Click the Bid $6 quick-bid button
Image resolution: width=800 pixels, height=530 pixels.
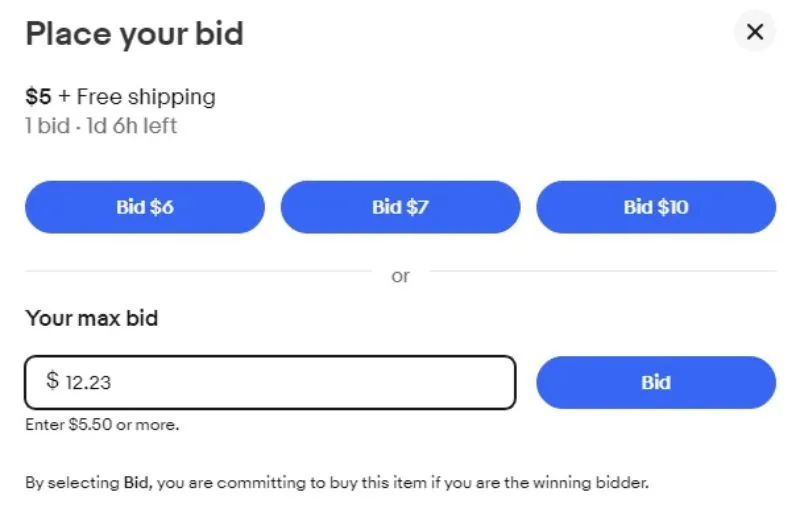tap(144, 207)
